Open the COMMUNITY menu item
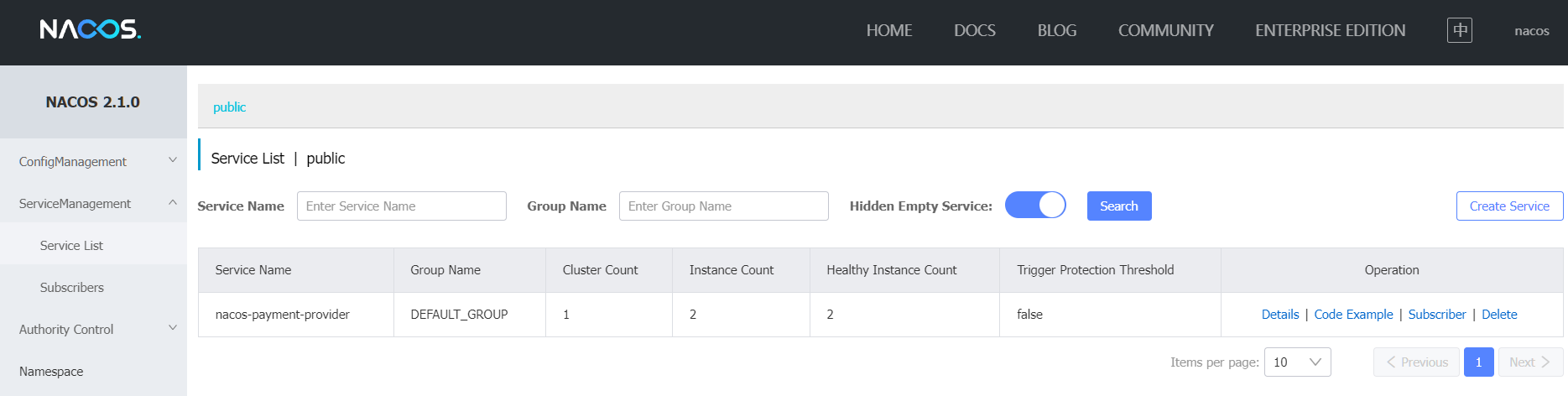The image size is (1568, 396). 1166,31
